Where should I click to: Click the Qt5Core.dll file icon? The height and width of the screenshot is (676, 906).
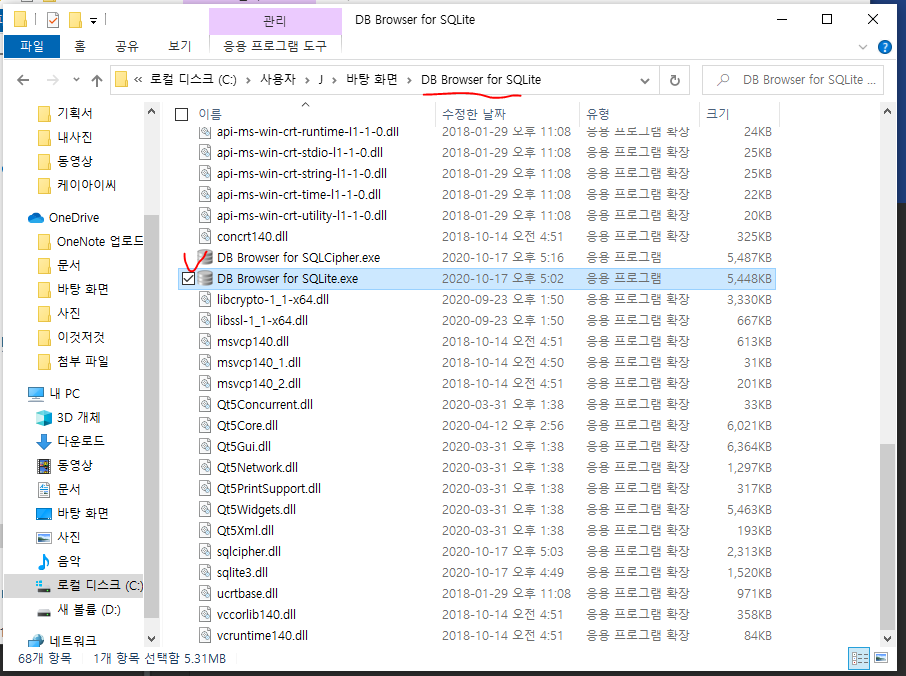tap(205, 426)
